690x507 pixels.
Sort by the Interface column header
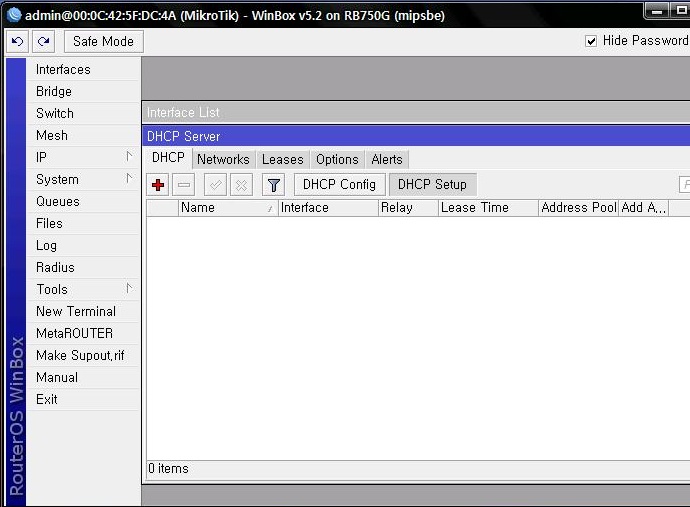[x=328, y=208]
